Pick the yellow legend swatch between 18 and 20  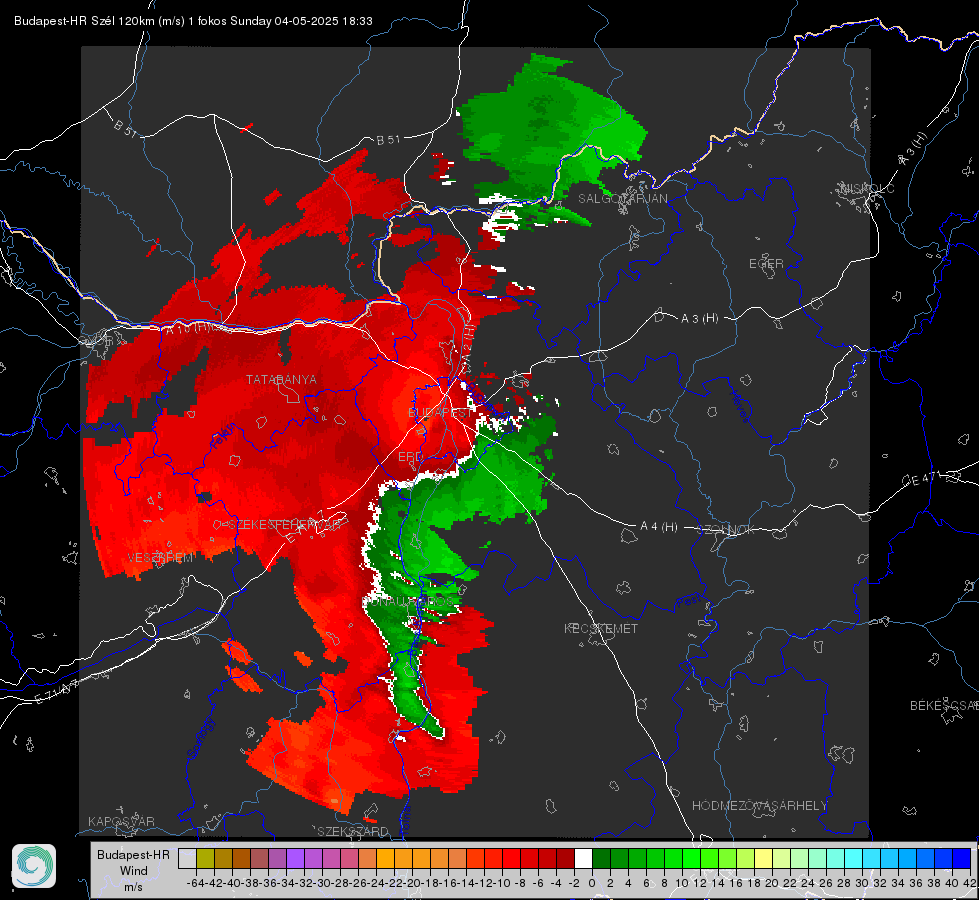[764, 858]
